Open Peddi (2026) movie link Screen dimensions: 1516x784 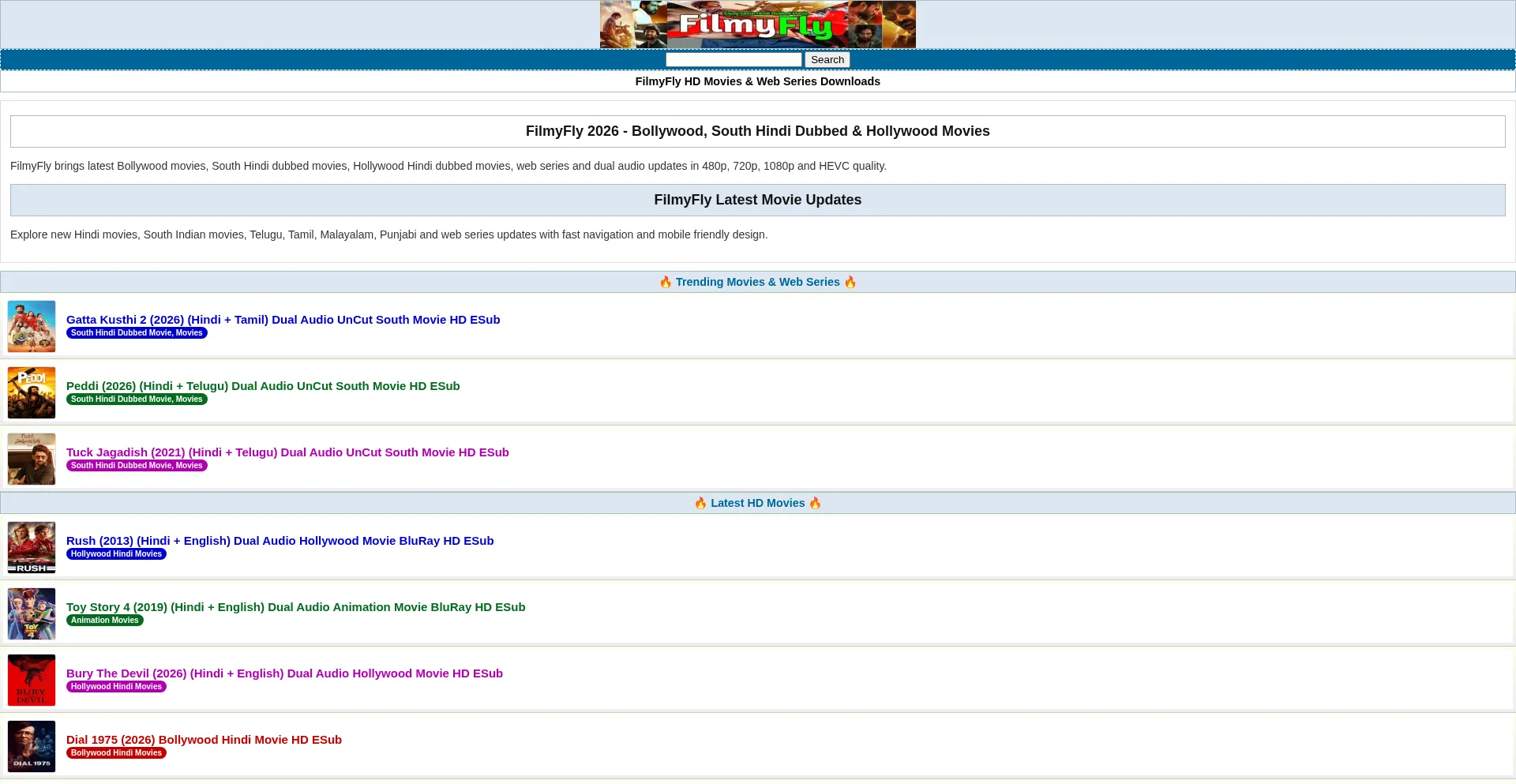coord(263,386)
